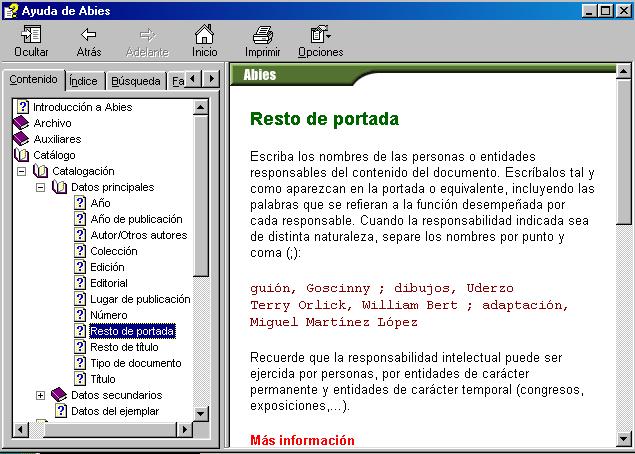Open the Auxiliares book icon
The width and height of the screenshot is (635, 454).
[21, 139]
